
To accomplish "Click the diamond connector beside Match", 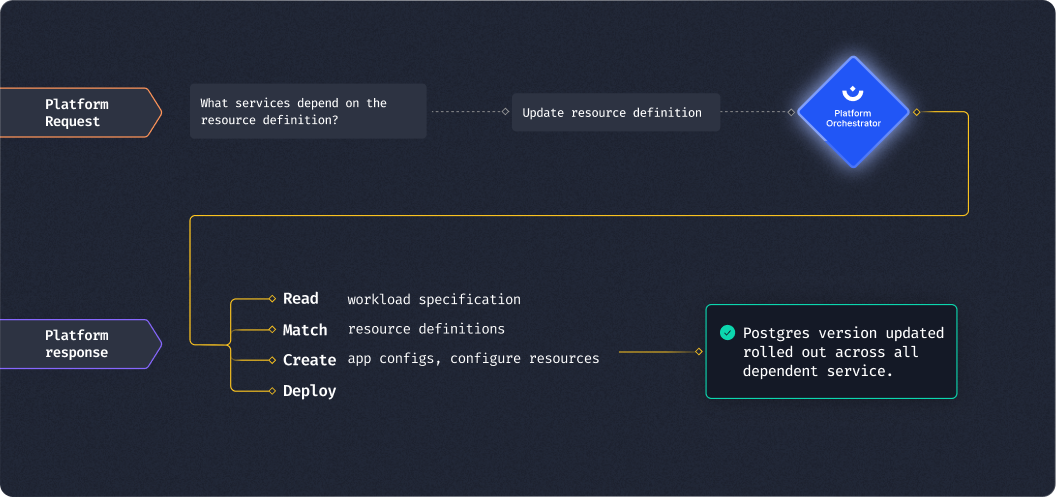I will click(x=272, y=329).
